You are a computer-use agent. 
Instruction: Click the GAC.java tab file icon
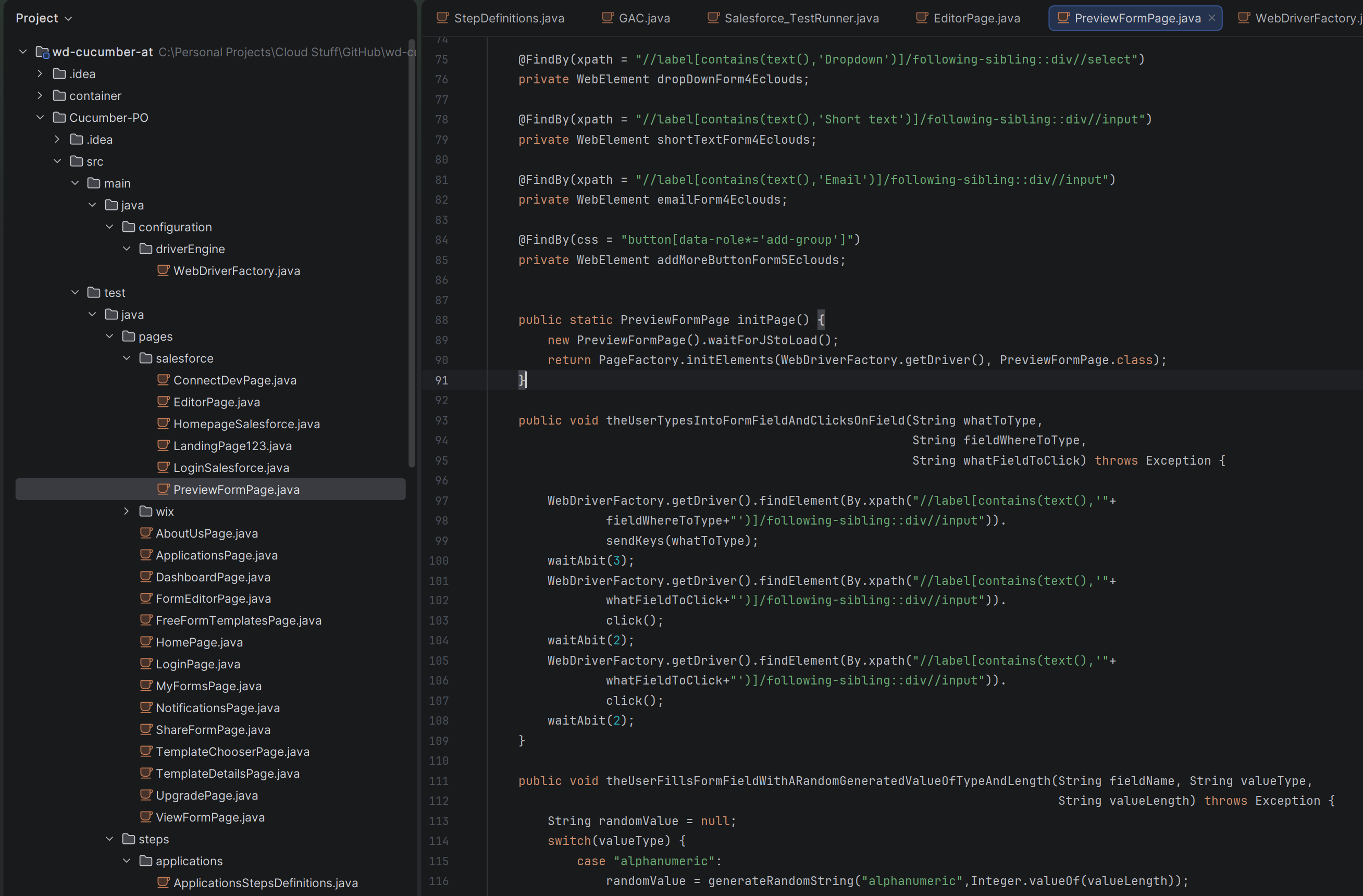(608, 18)
